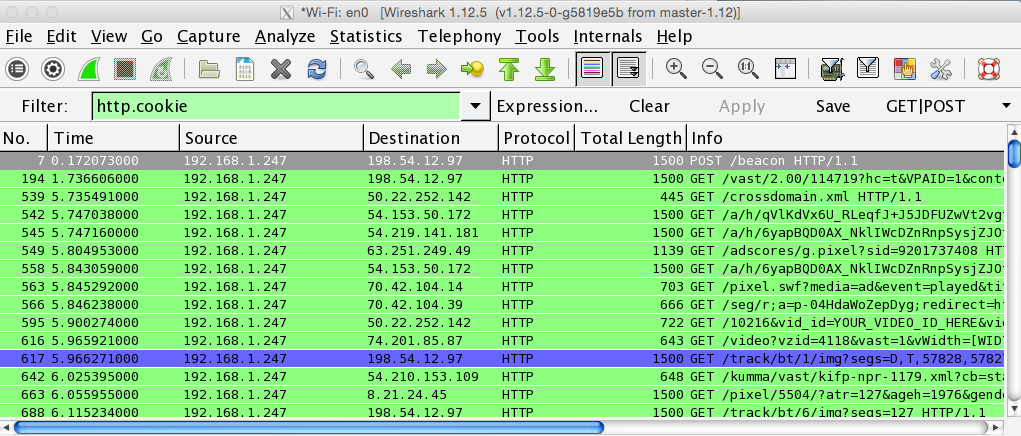Open the Go menu
1021x436 pixels.
(x=152, y=36)
